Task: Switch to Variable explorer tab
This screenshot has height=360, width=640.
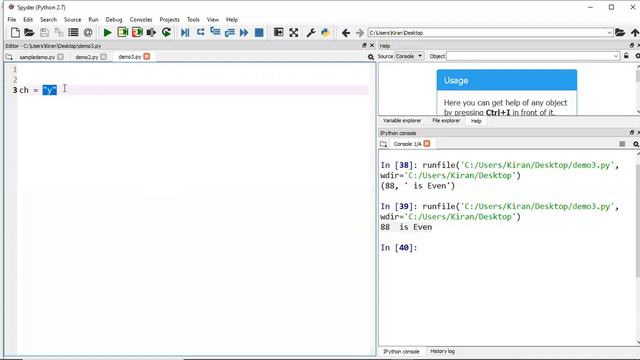Action: coord(402,121)
